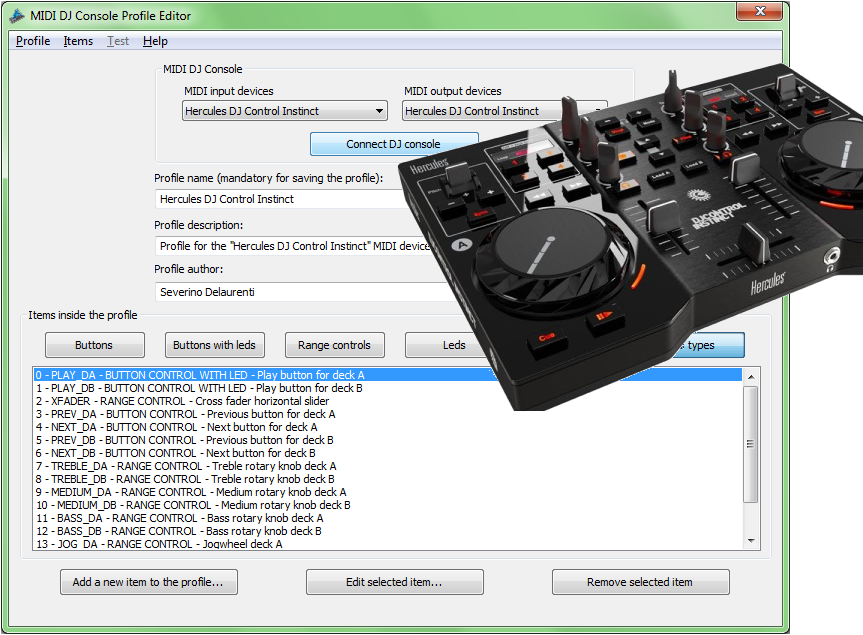
Task: Open the Profile menu
Action: pos(33,41)
